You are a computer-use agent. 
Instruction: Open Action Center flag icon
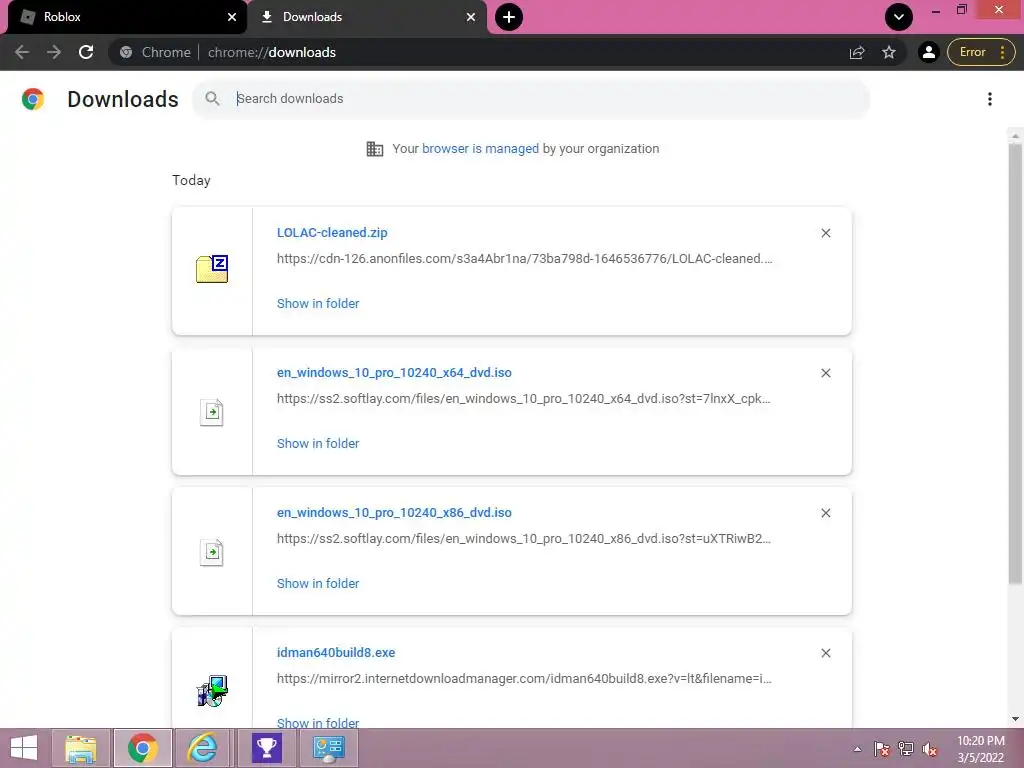coord(882,749)
